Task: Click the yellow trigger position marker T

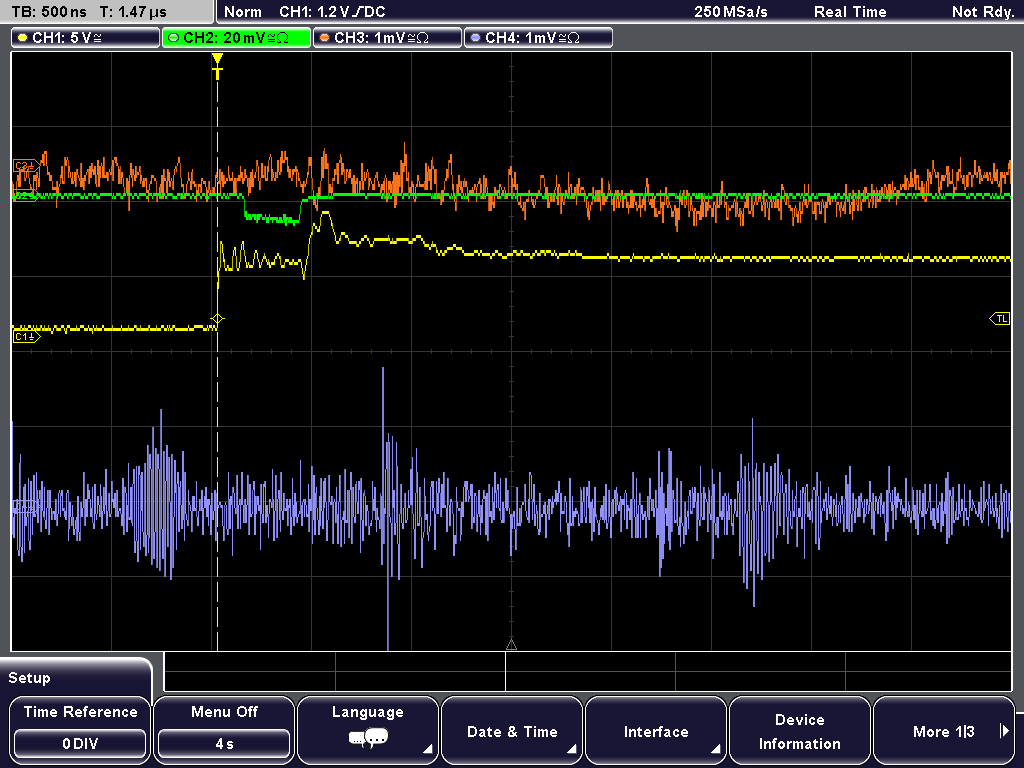Action: 217,66
